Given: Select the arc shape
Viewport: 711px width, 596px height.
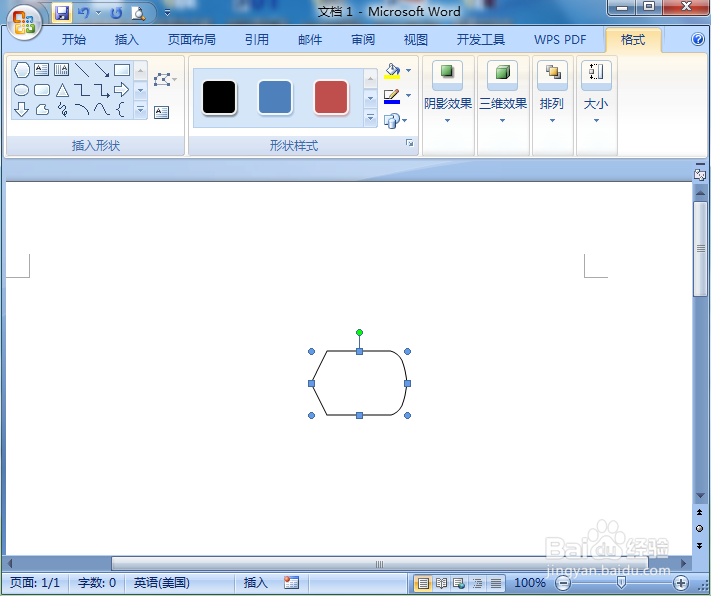Looking at the screenshot, I should pyautogui.click(x=82, y=109).
